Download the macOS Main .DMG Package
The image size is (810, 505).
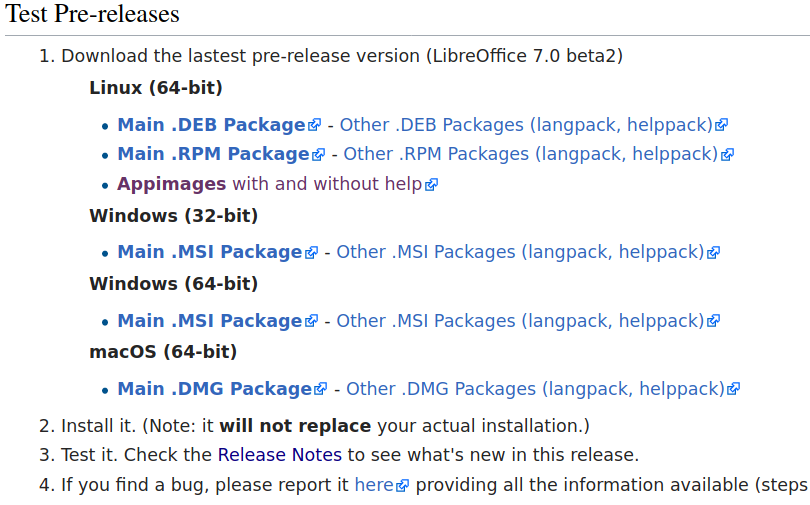214,389
